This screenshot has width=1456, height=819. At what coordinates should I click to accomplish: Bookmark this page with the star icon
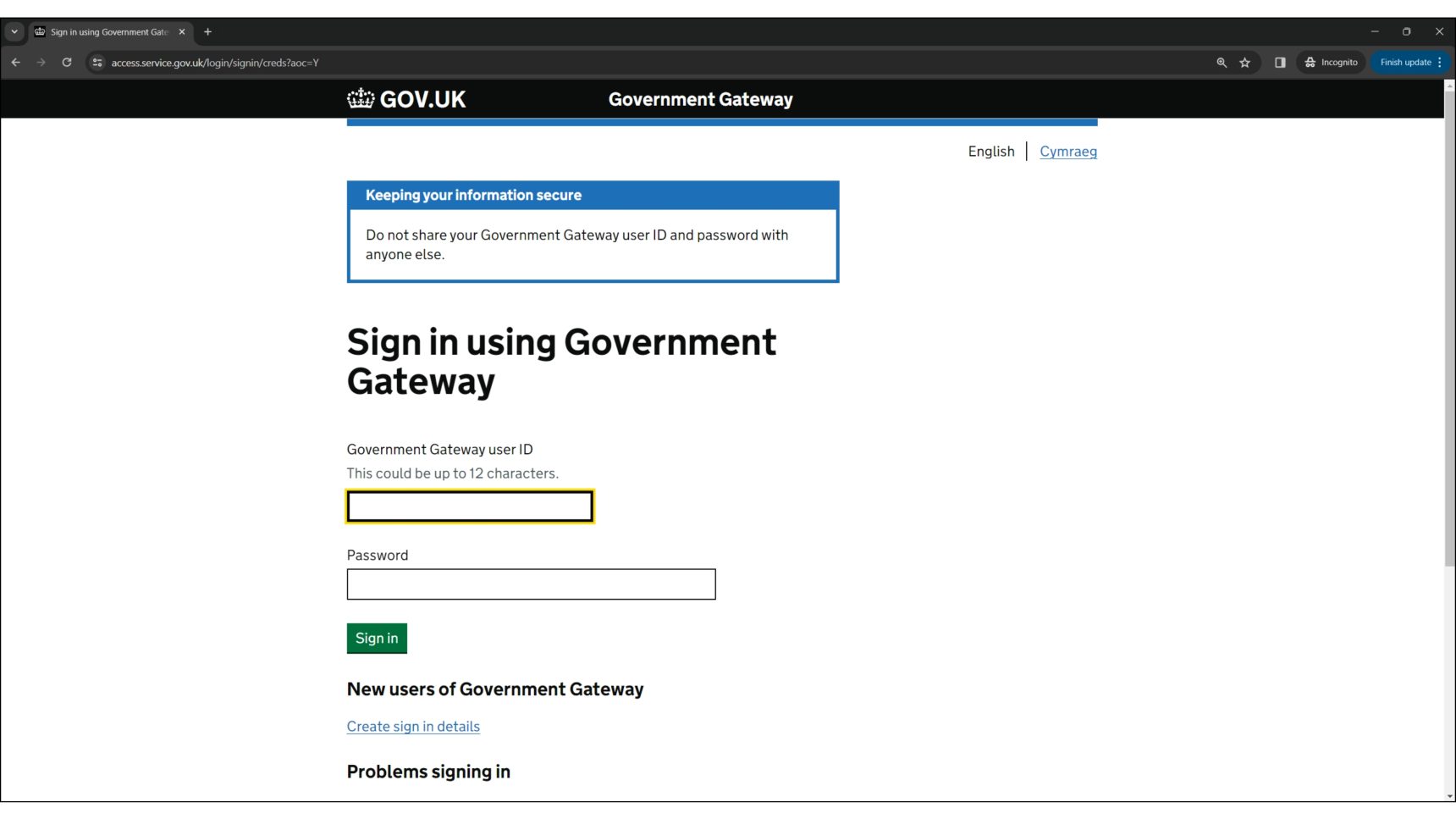1245,63
